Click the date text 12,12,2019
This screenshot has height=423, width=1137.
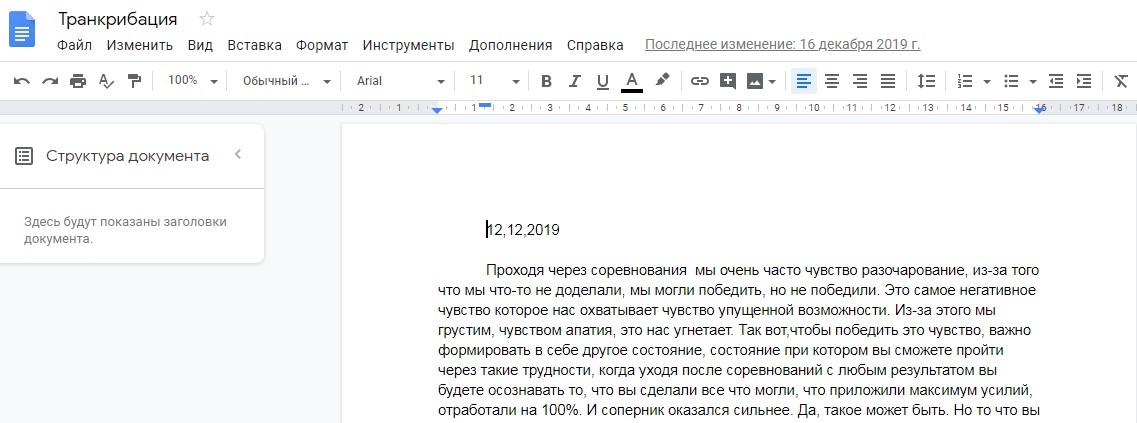524,230
